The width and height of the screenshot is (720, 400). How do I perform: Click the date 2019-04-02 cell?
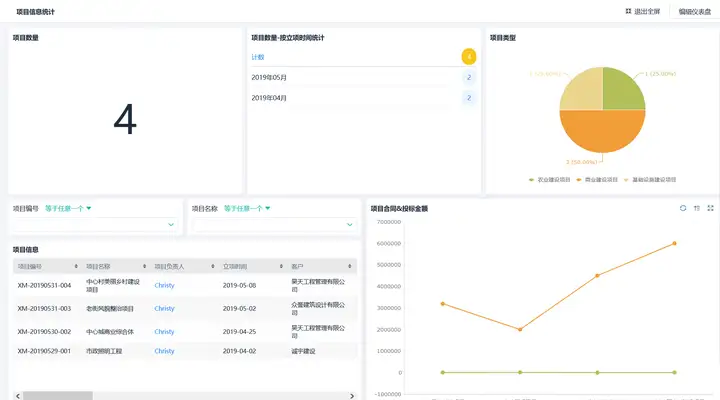tap(239, 351)
